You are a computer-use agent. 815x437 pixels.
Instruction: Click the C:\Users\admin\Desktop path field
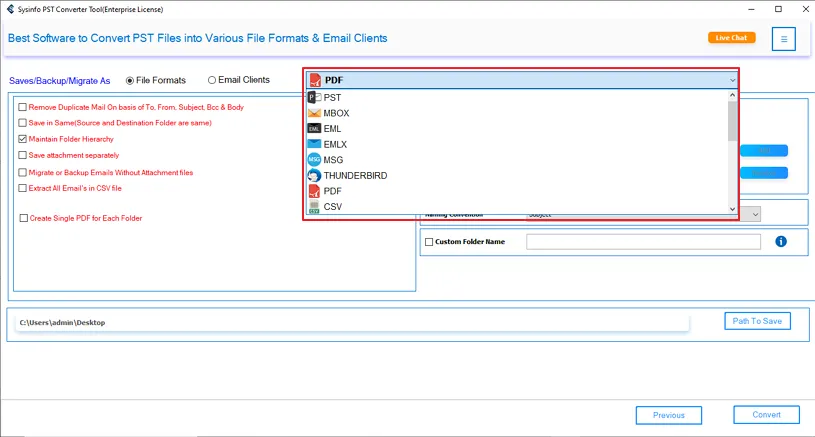click(x=352, y=323)
